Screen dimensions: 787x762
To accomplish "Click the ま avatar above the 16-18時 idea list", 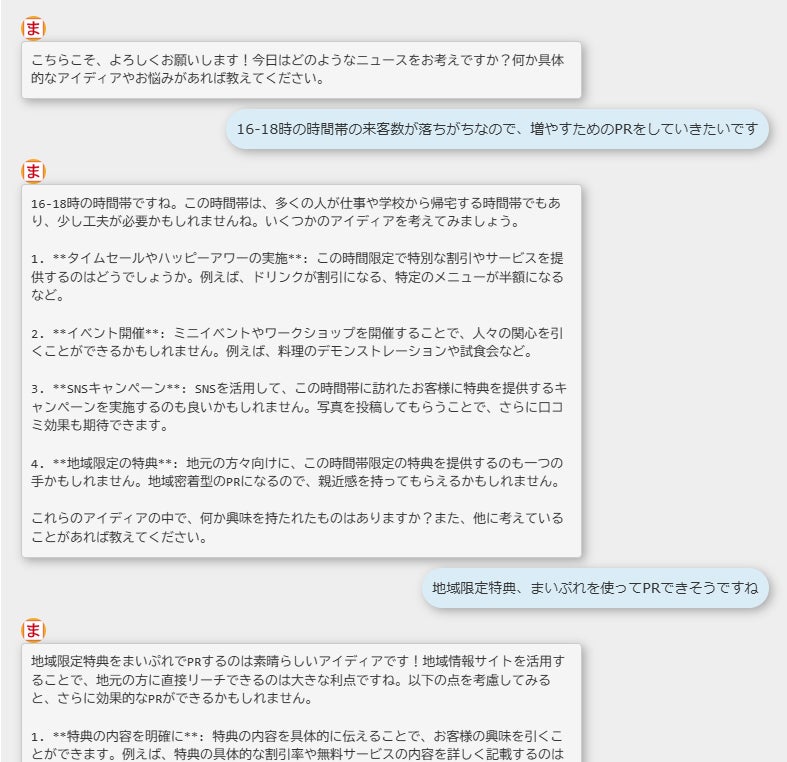I will coord(33,171).
